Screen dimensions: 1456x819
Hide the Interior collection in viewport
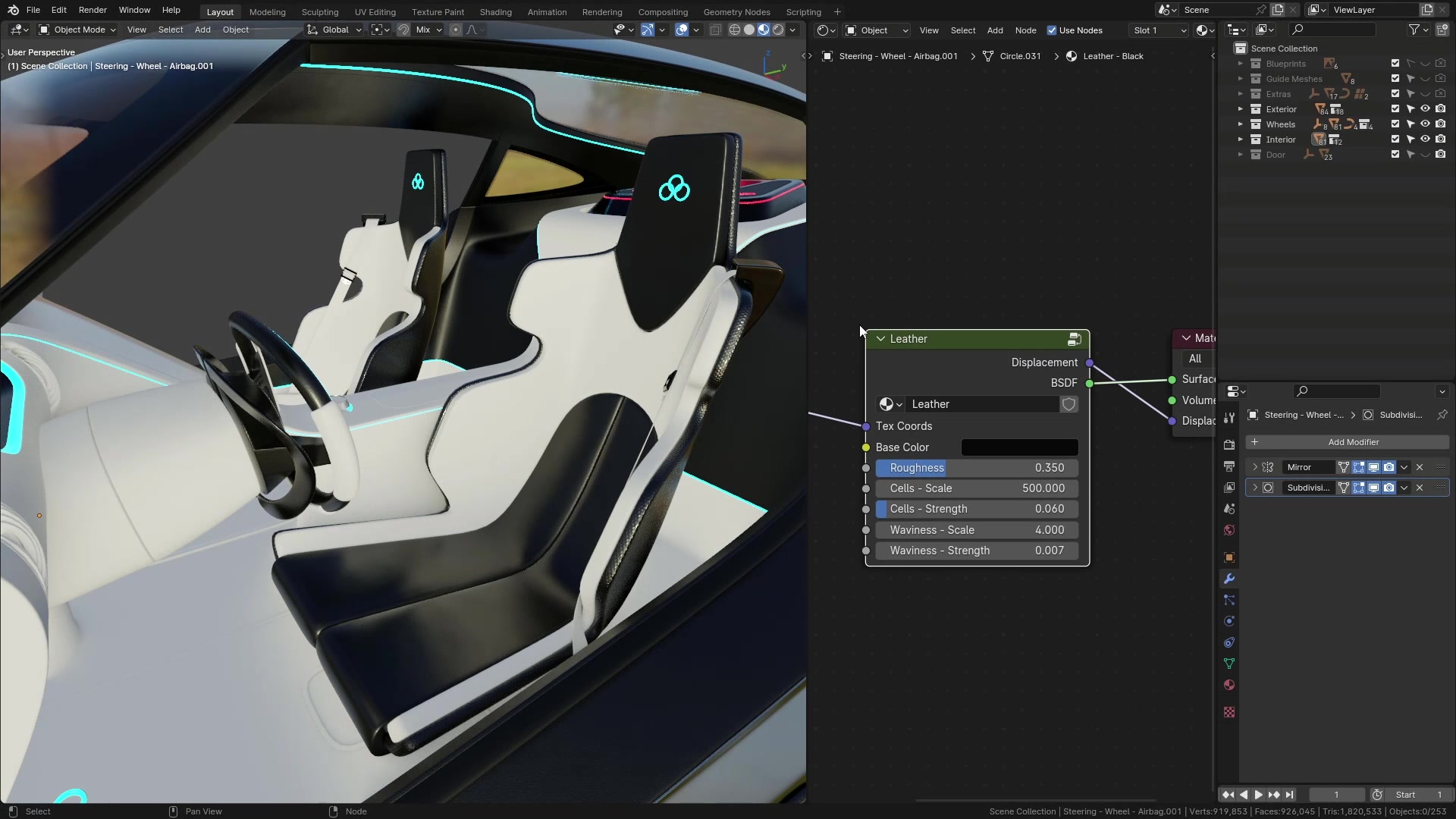[x=1425, y=139]
